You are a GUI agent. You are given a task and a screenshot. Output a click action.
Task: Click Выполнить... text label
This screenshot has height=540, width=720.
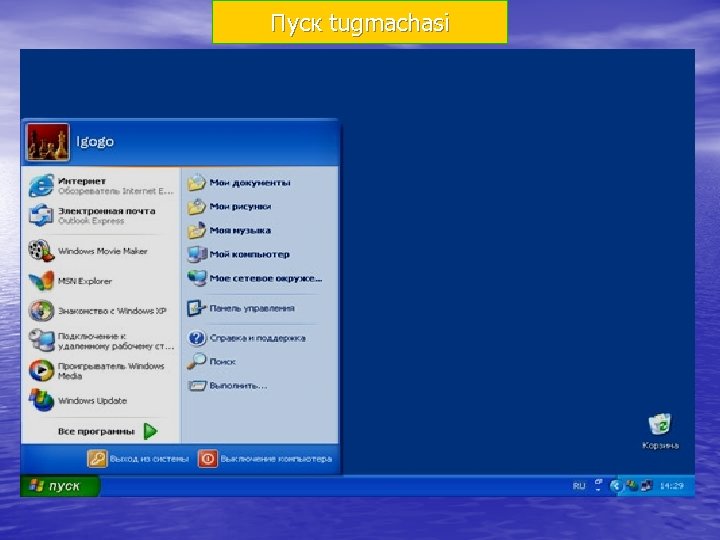(x=238, y=386)
